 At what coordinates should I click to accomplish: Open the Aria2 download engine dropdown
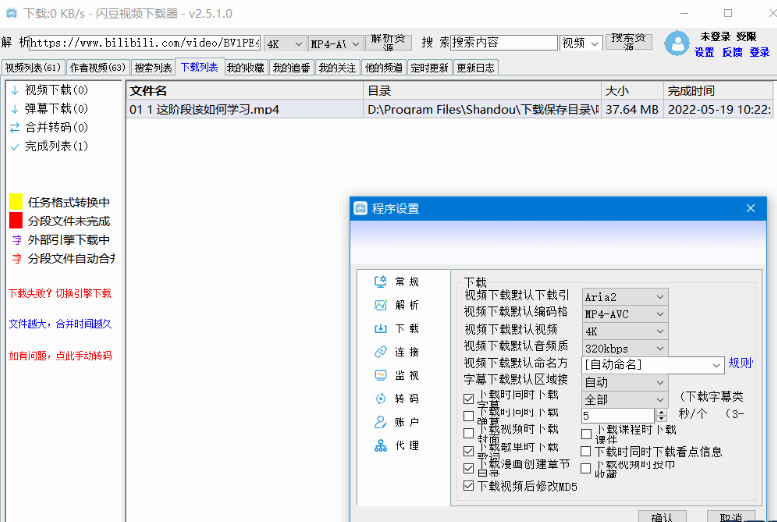[624, 297]
